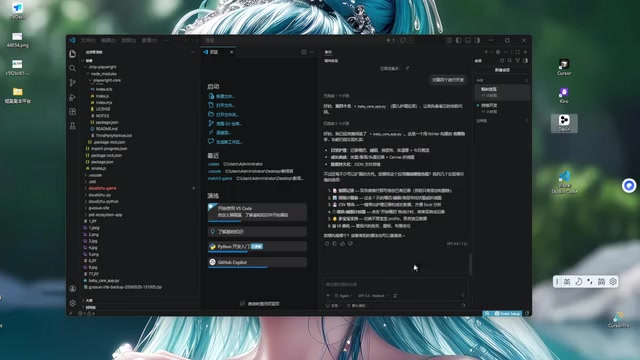Click the remote window indicator in status bar
640x360 pixels.
click(70, 313)
